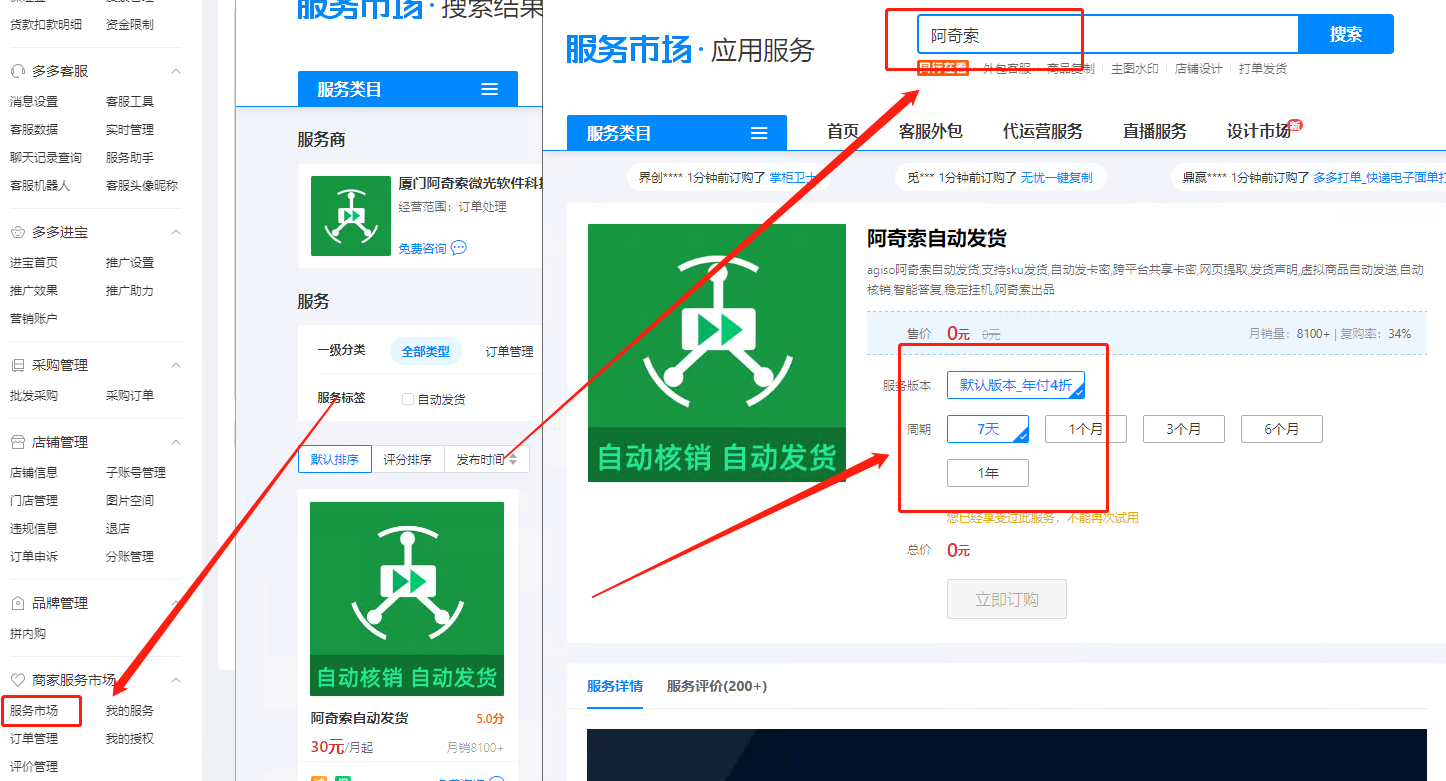Image resolution: width=1446 pixels, height=781 pixels.
Task: Open 消息设置 under 多多客服
Action: pos(34,102)
